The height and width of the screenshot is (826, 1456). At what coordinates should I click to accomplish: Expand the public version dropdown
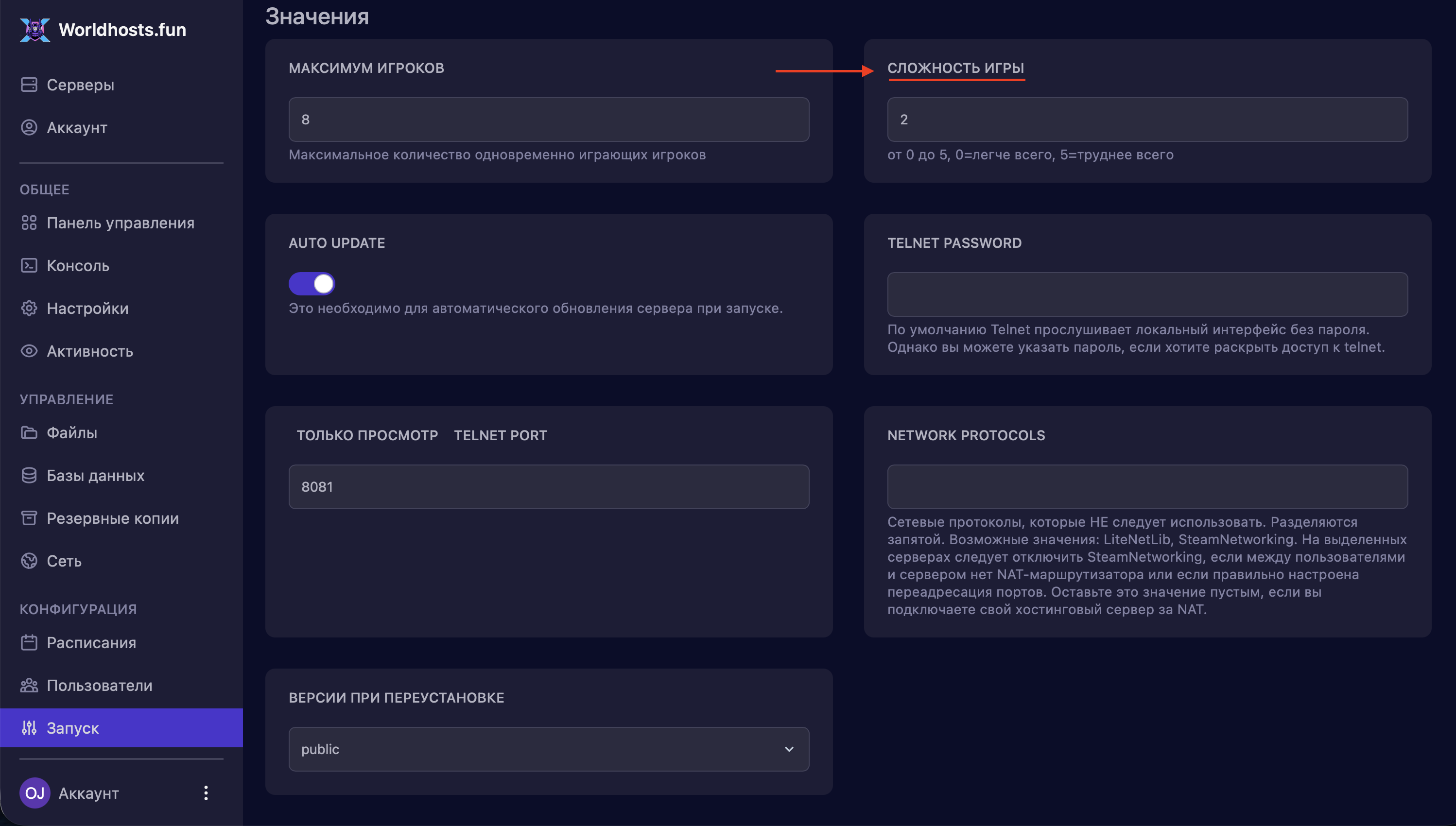coord(548,749)
